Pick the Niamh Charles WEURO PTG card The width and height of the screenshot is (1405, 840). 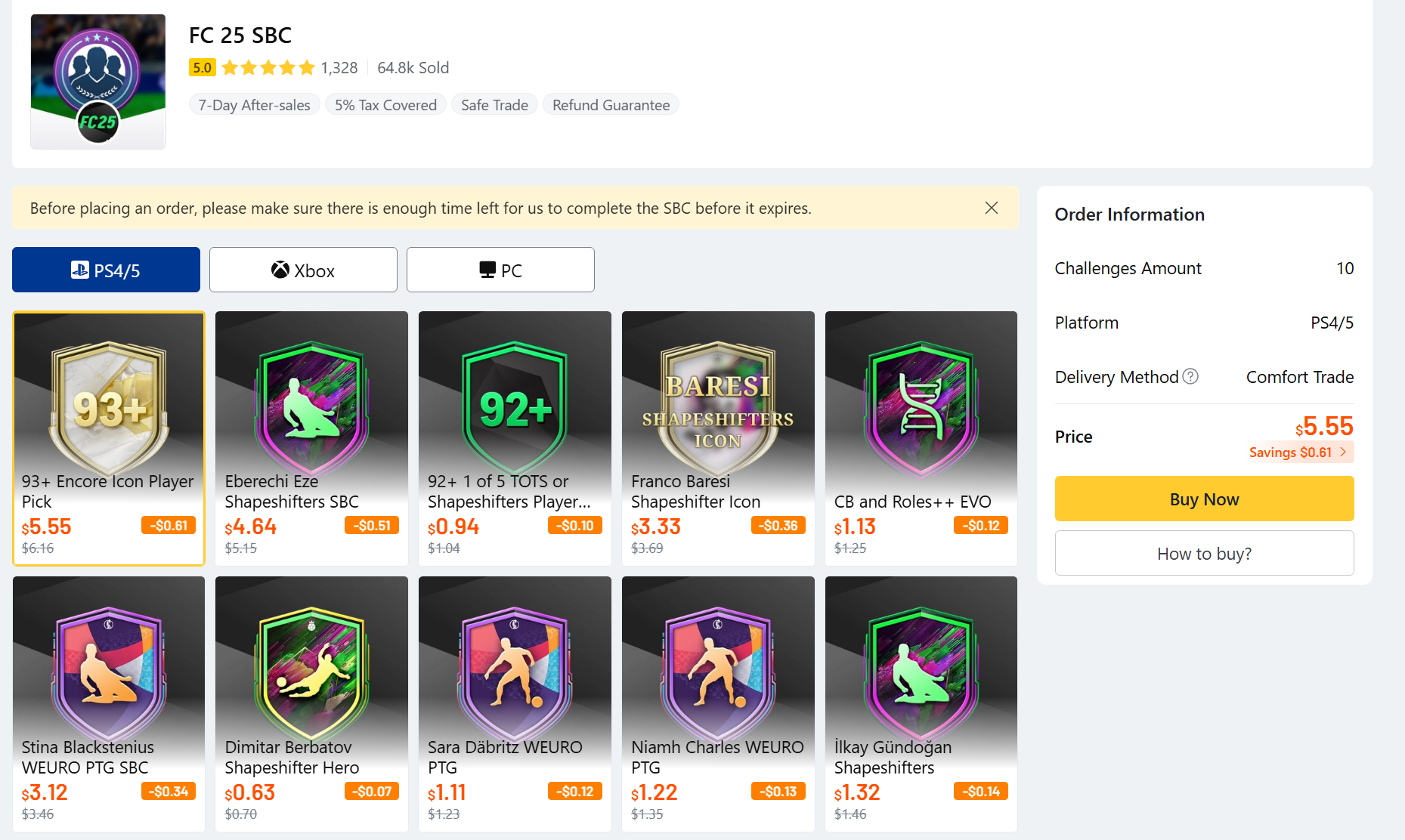pos(718,703)
